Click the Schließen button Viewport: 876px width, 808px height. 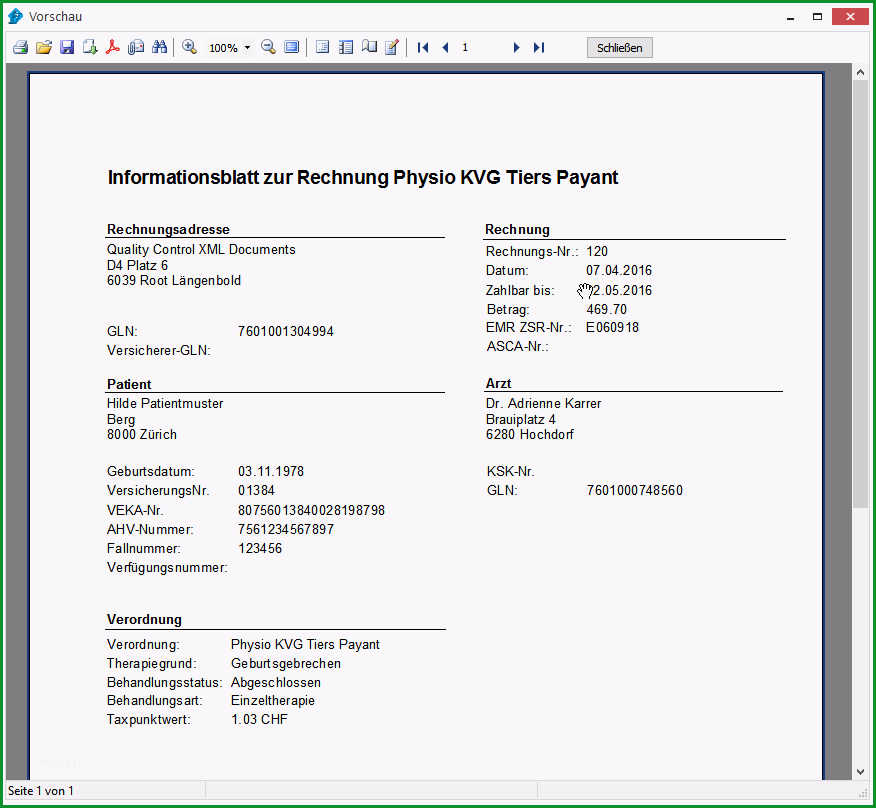620,47
